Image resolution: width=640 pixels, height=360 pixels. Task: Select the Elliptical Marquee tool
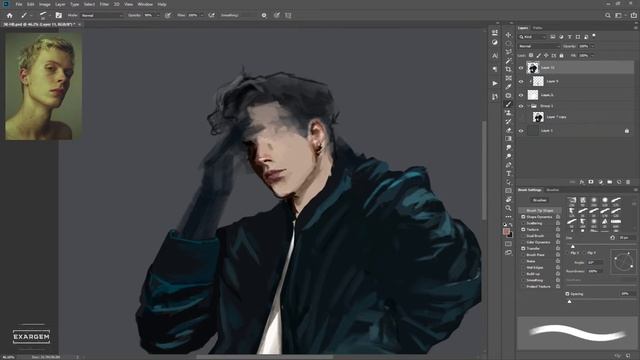pyautogui.click(x=508, y=43)
